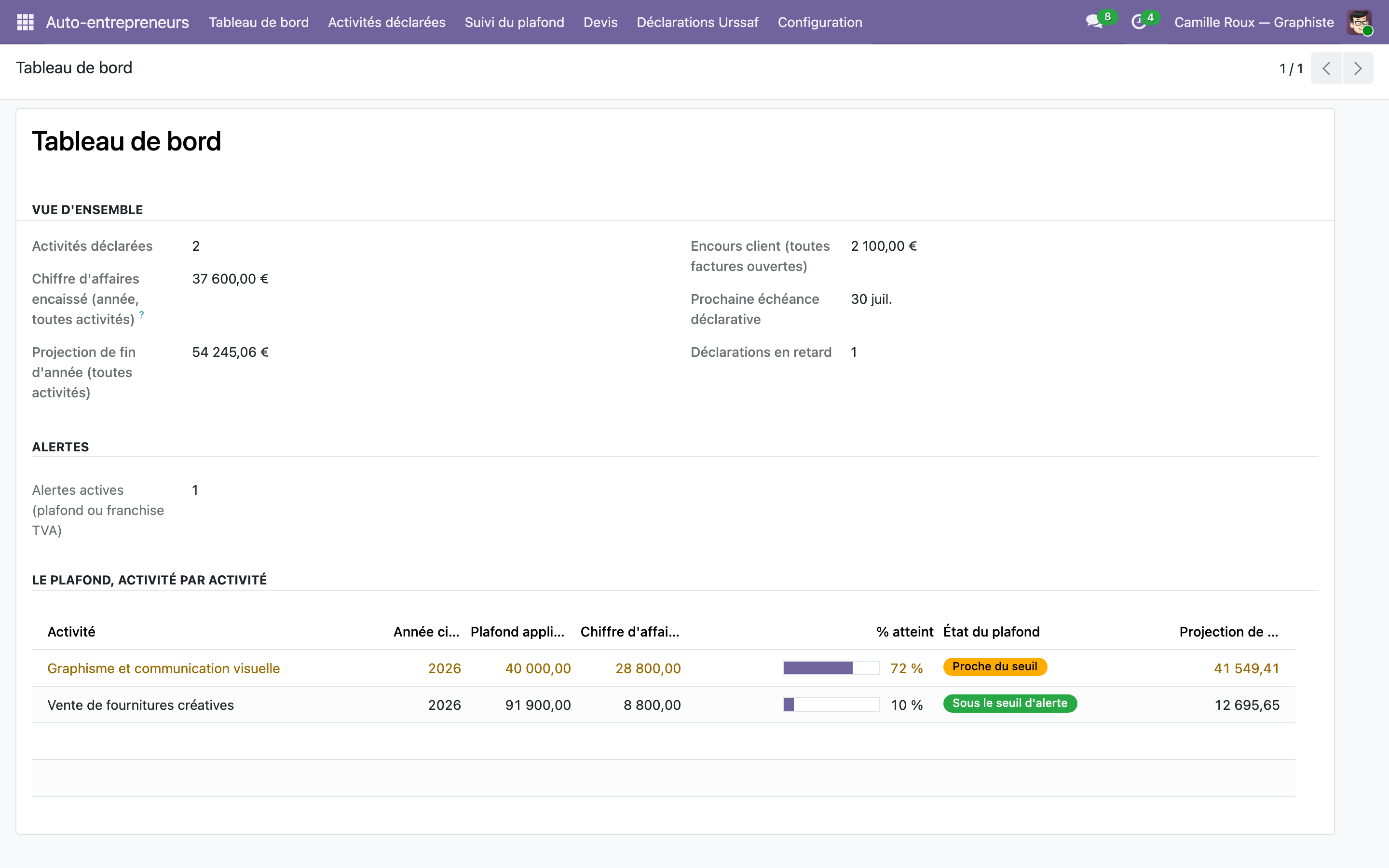Open the Déclarations Urssaf menu

[x=697, y=22]
